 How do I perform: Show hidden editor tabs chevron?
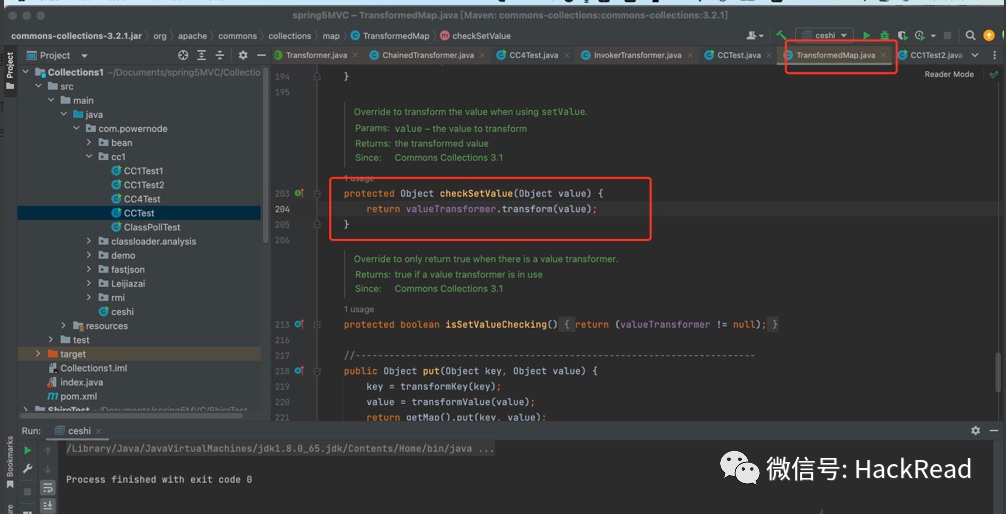[x=975, y=55]
